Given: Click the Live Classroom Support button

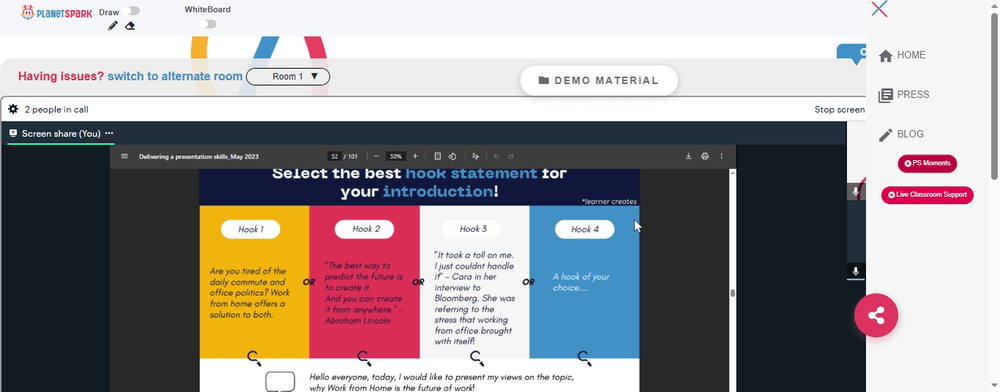Looking at the screenshot, I should pos(927,195).
